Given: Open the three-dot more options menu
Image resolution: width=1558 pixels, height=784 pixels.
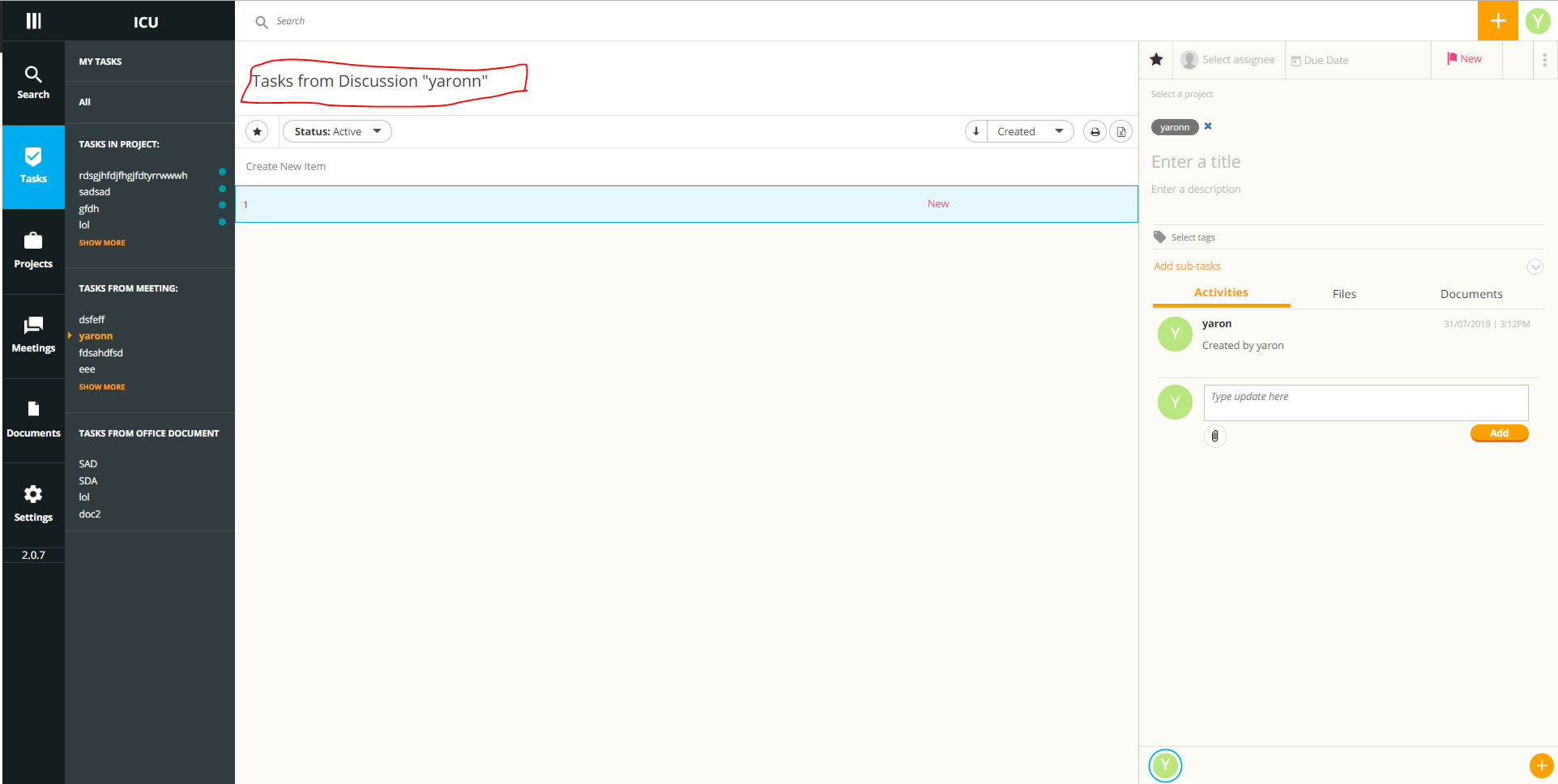Looking at the screenshot, I should tap(1544, 60).
